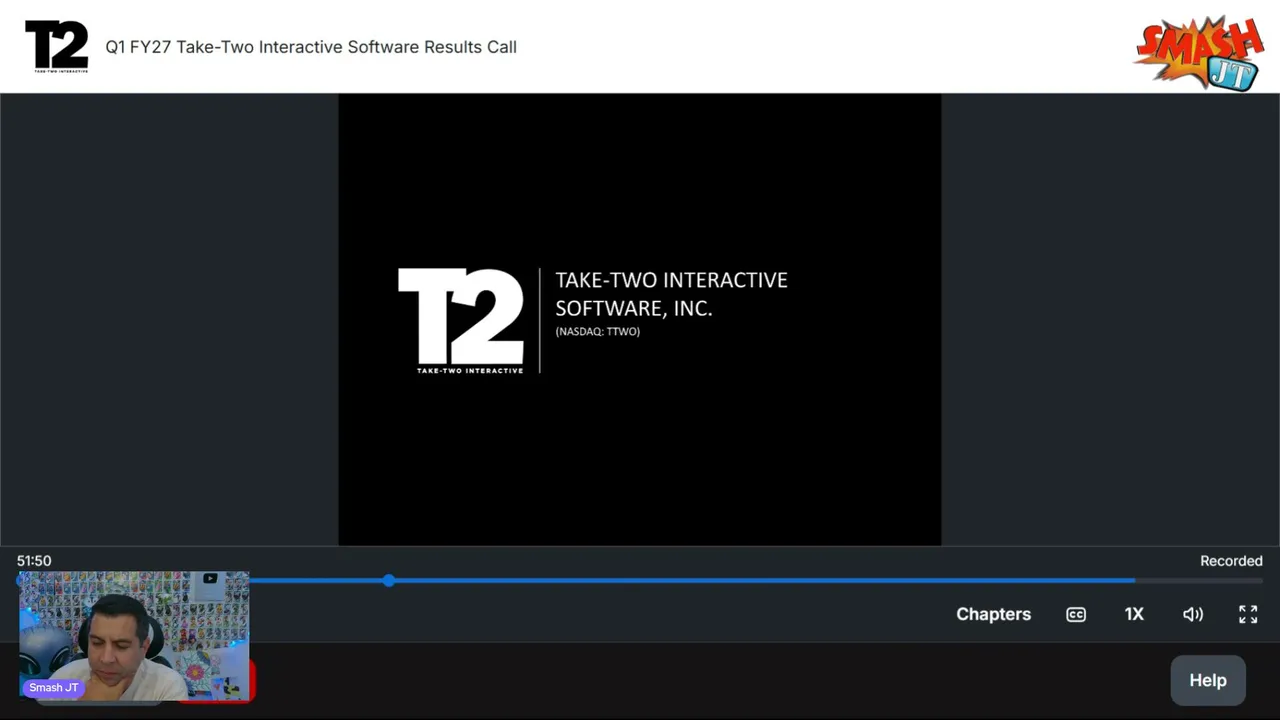Click the "51:50" elapsed time

[34, 561]
